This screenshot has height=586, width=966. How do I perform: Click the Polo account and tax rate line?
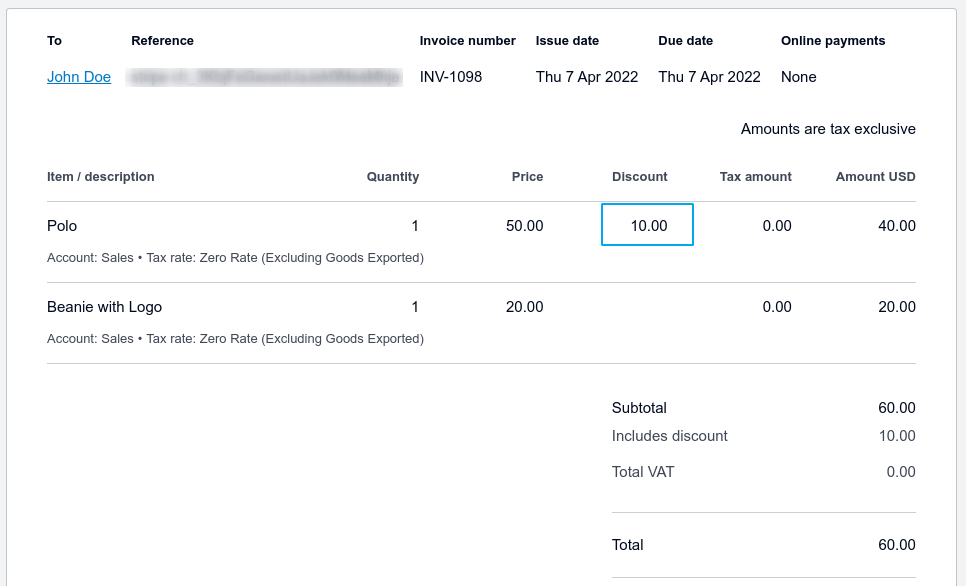point(235,258)
